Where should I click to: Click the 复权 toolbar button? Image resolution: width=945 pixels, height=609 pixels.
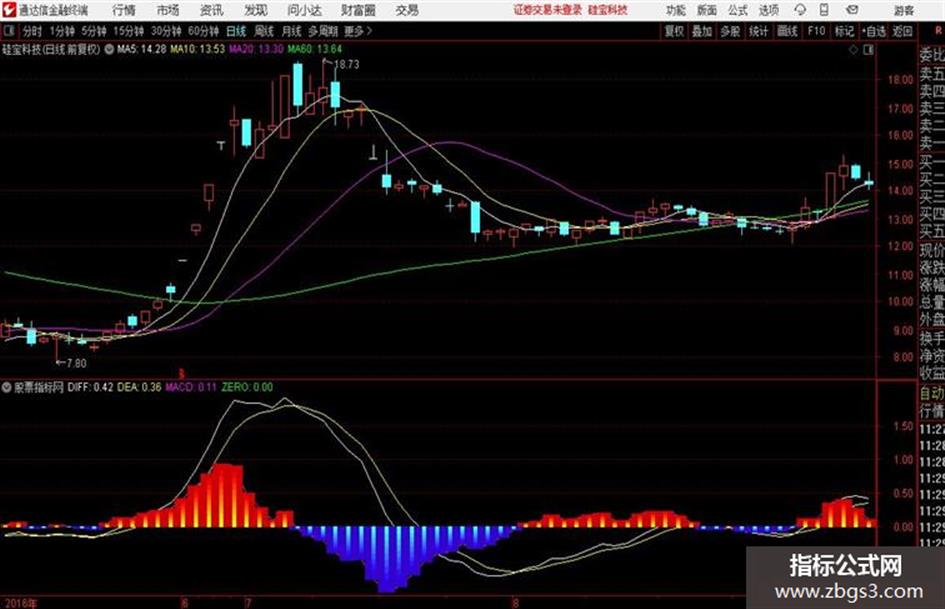tap(674, 31)
